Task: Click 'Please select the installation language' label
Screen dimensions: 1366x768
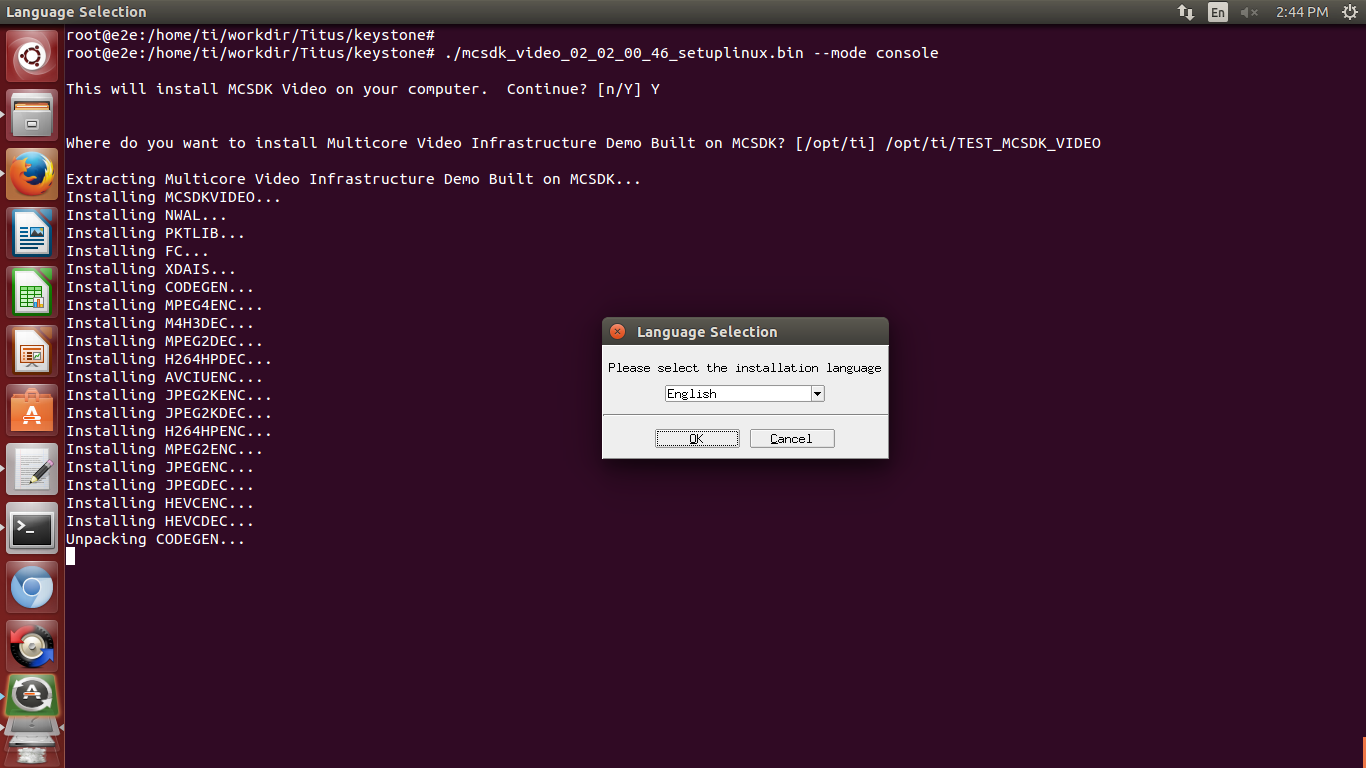Action: click(x=745, y=368)
